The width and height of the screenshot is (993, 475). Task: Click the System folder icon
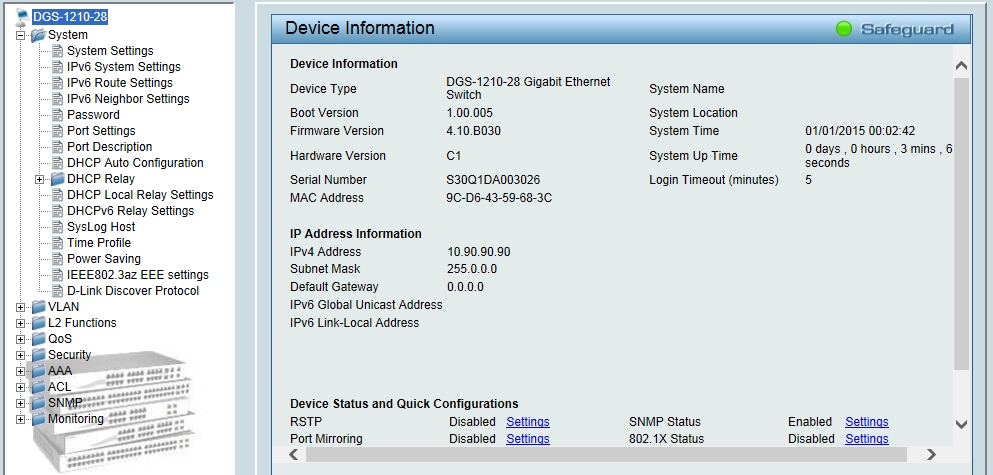pyautogui.click(x=38, y=35)
